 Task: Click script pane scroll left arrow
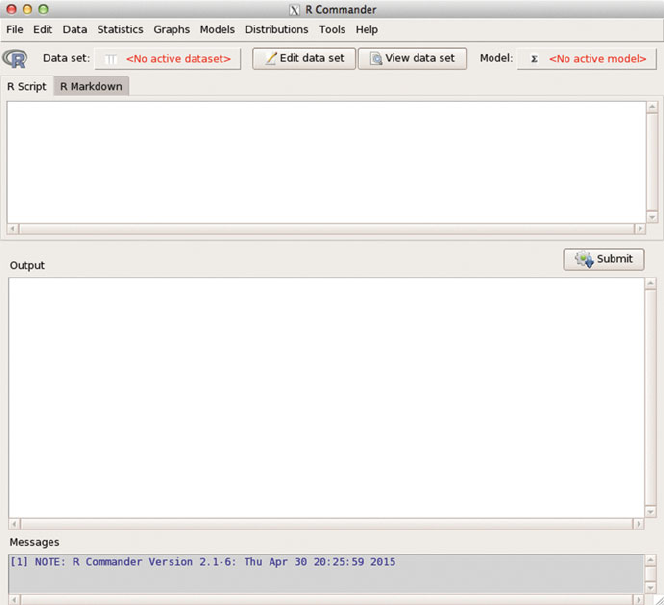[x=13, y=229]
